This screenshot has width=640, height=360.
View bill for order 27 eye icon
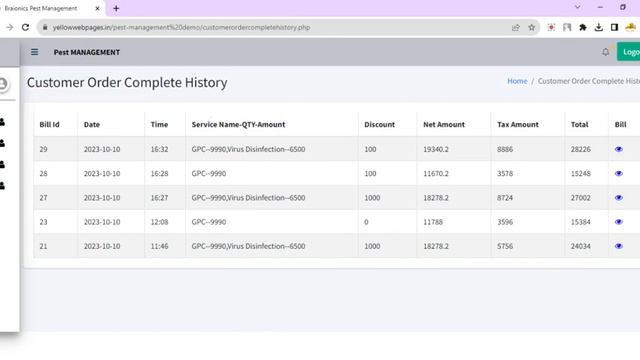pos(619,198)
